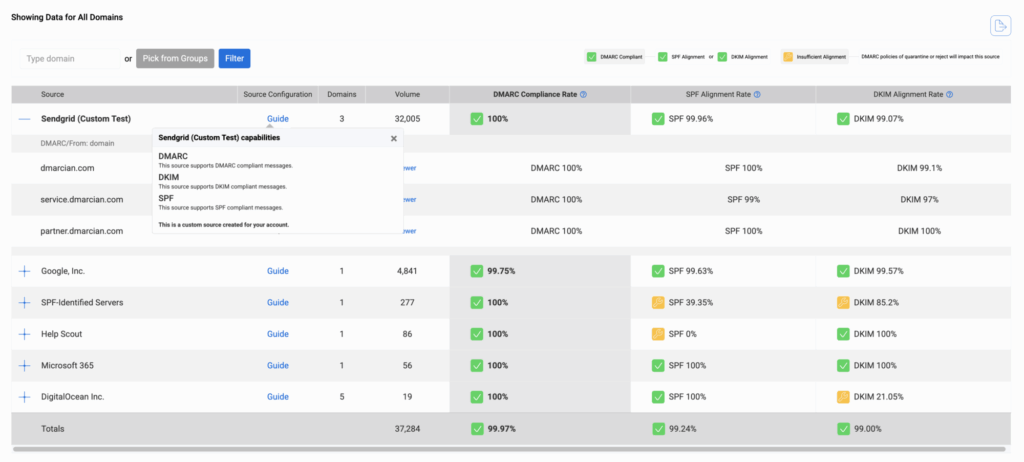Click DKIM 97% cell for service.dmarcian.com

[920, 199]
